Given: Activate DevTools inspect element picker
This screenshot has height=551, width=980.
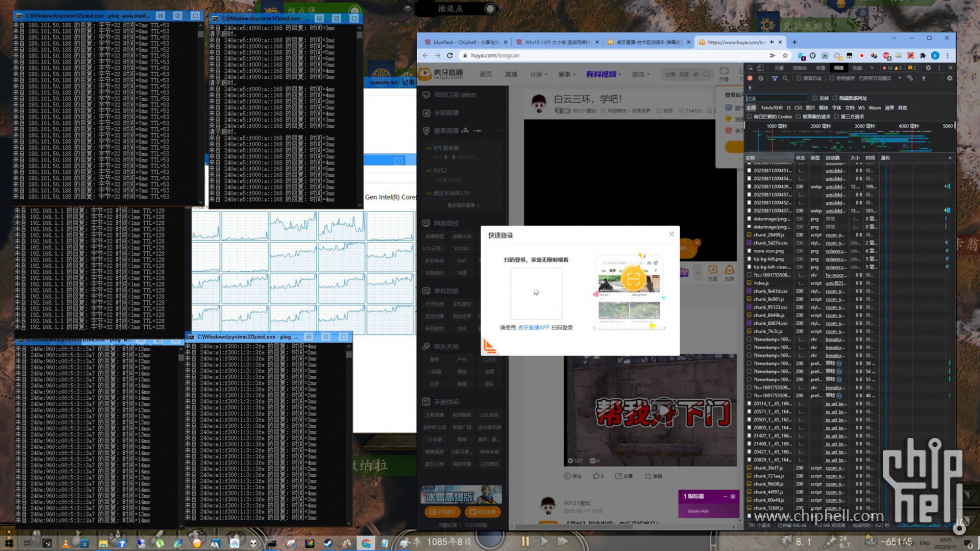Looking at the screenshot, I should point(750,68).
